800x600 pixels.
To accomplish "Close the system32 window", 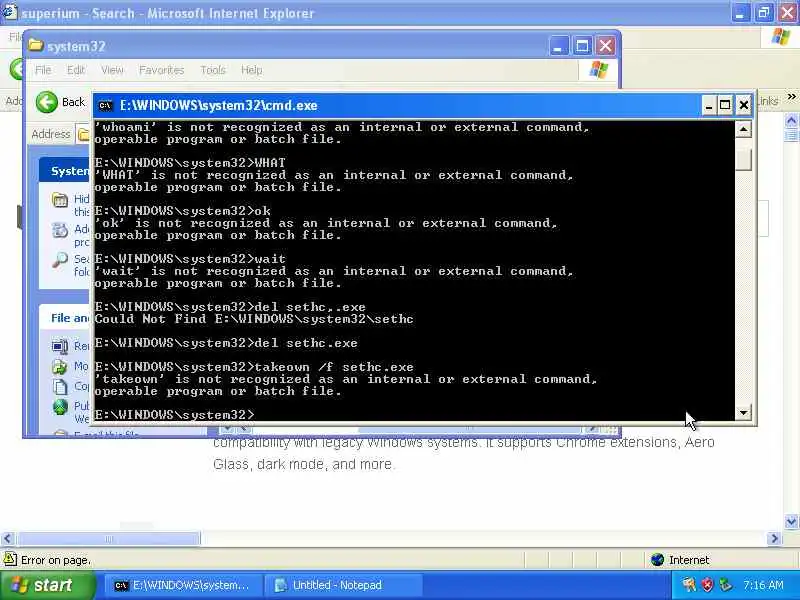I will pos(606,46).
